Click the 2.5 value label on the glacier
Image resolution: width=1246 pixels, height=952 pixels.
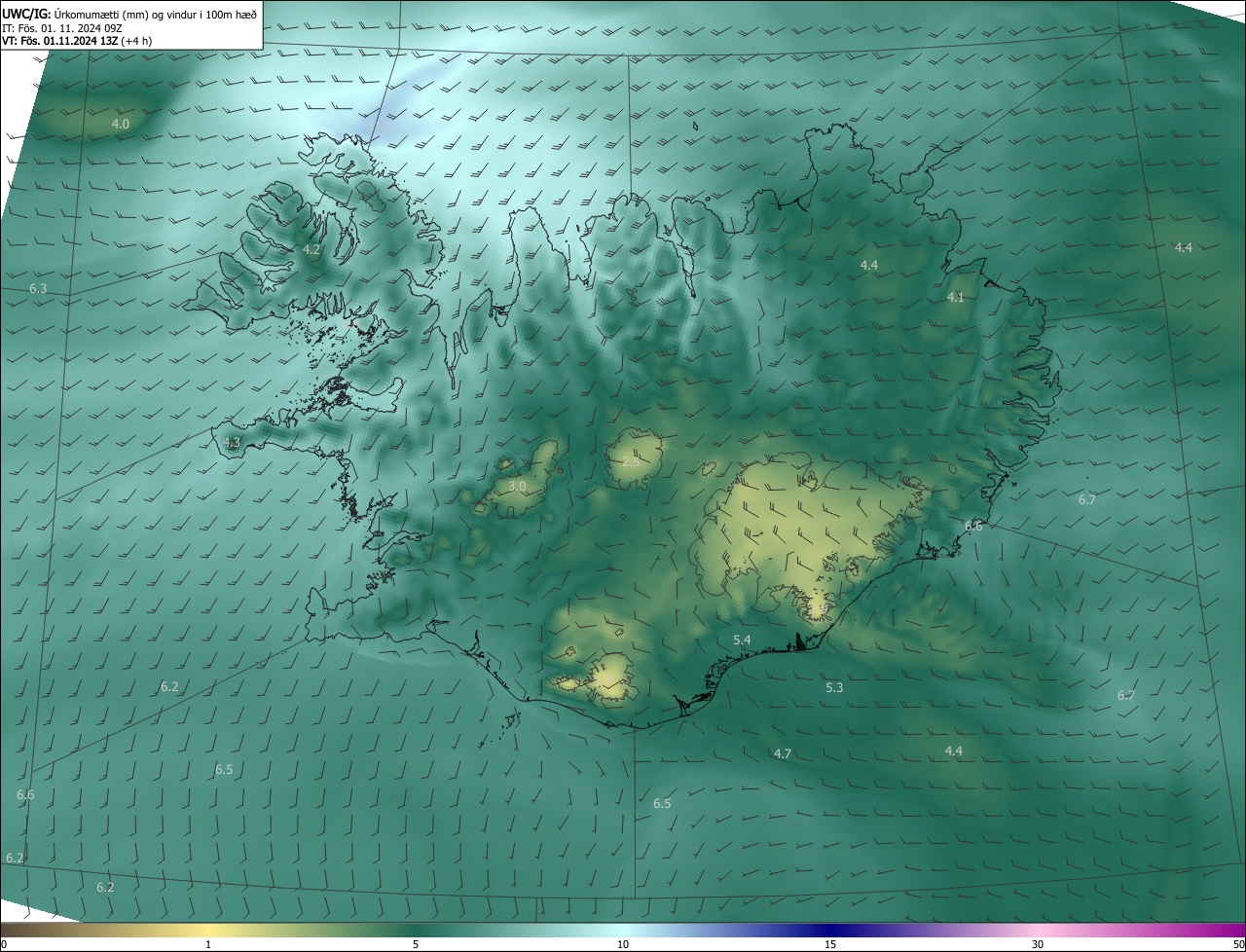coord(631,461)
